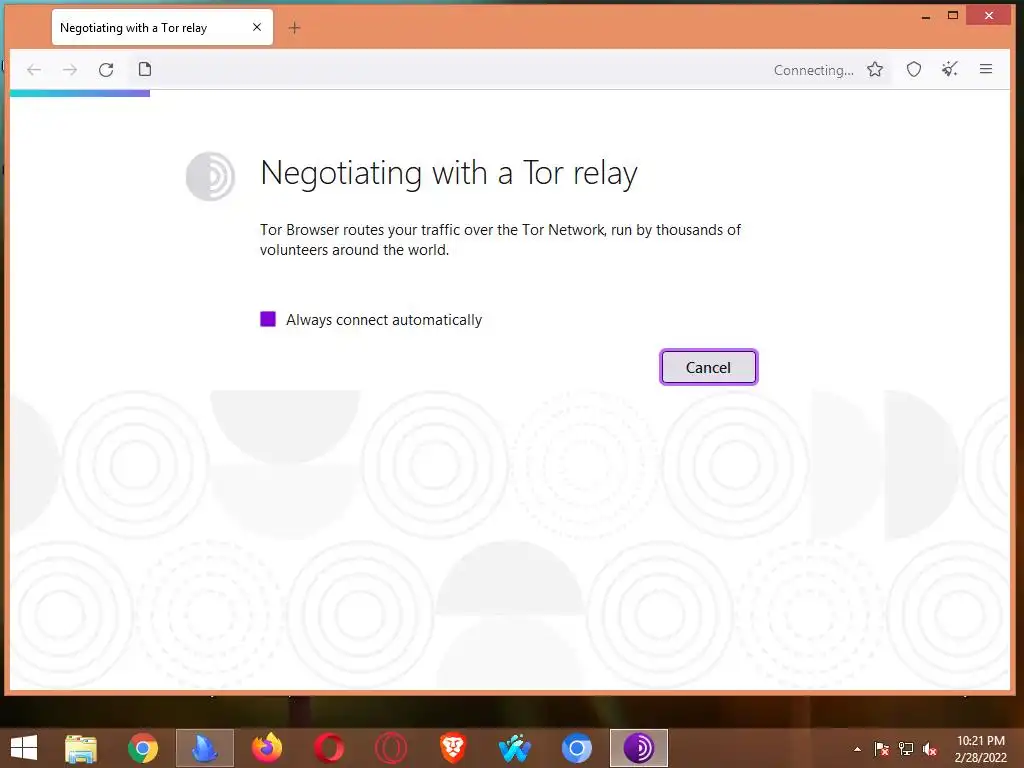Launch Firefox from the taskbar
This screenshot has height=768, width=1024.
(266, 748)
